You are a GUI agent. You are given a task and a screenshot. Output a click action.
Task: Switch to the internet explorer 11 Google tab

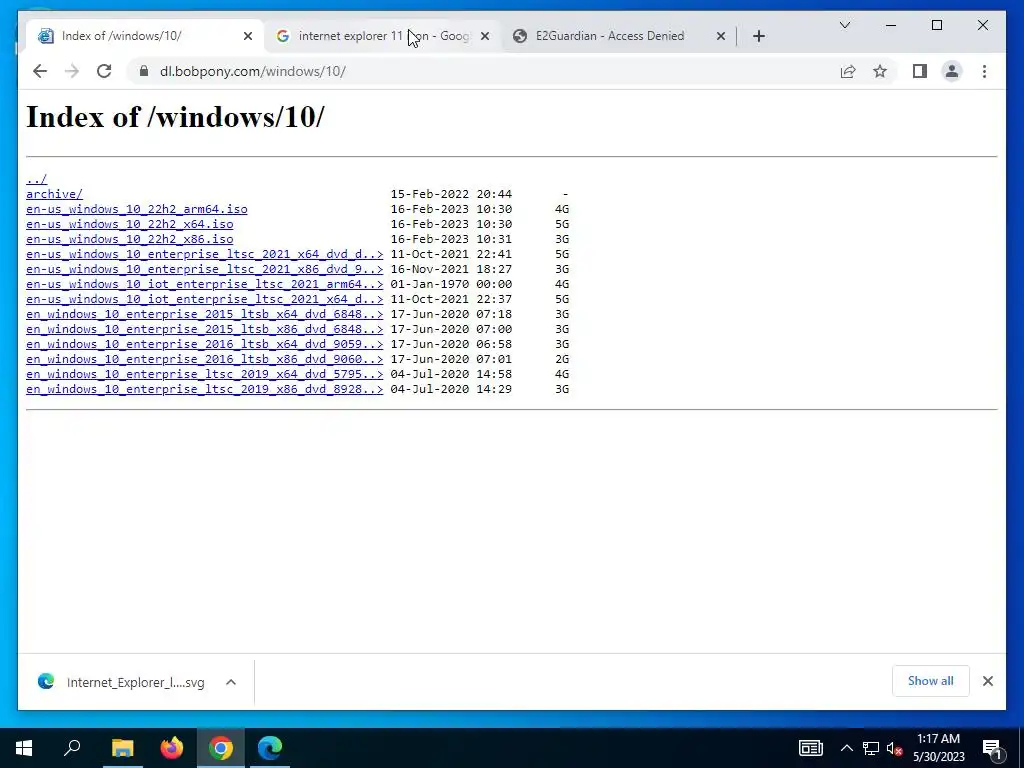[383, 36]
